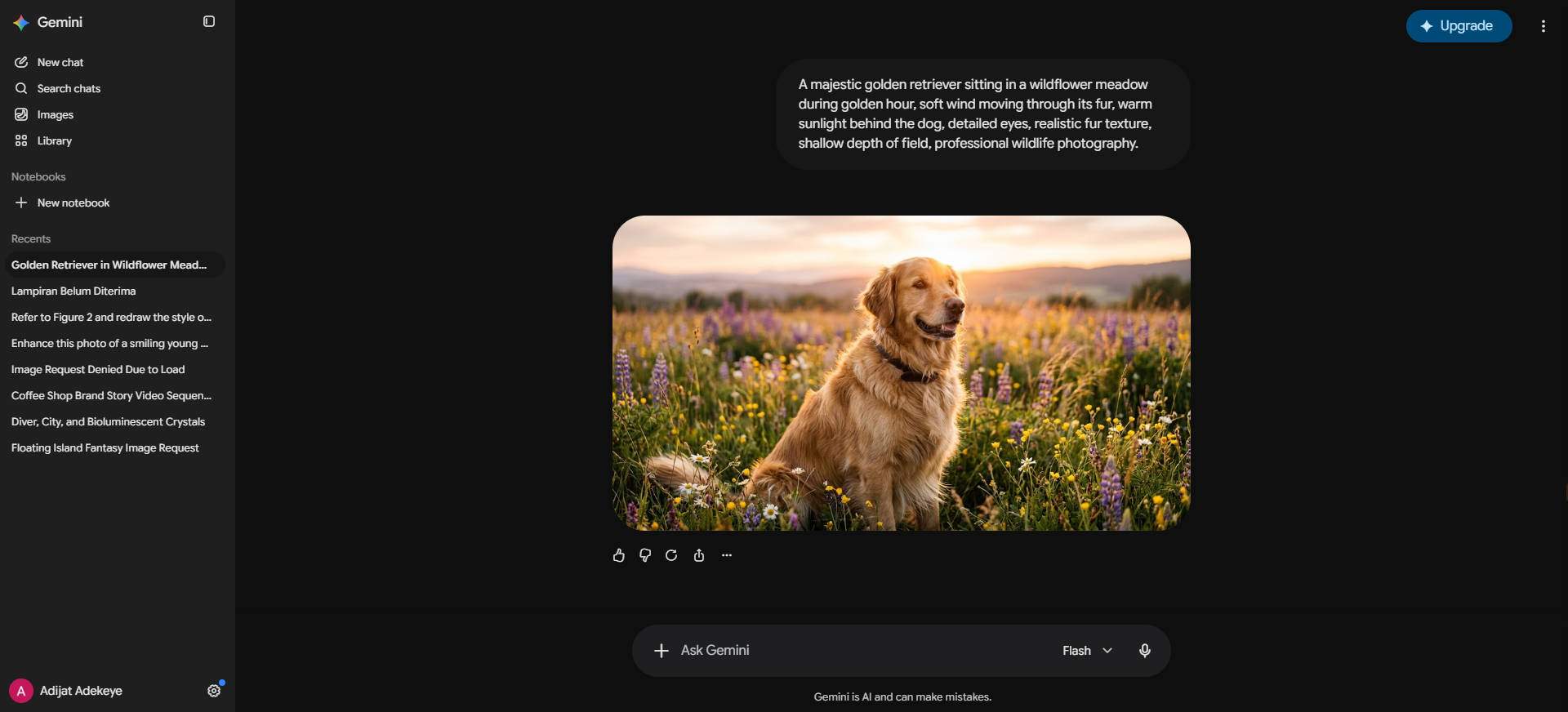This screenshot has height=712, width=1568.
Task: Give the response a thumbs up
Action: (618, 555)
